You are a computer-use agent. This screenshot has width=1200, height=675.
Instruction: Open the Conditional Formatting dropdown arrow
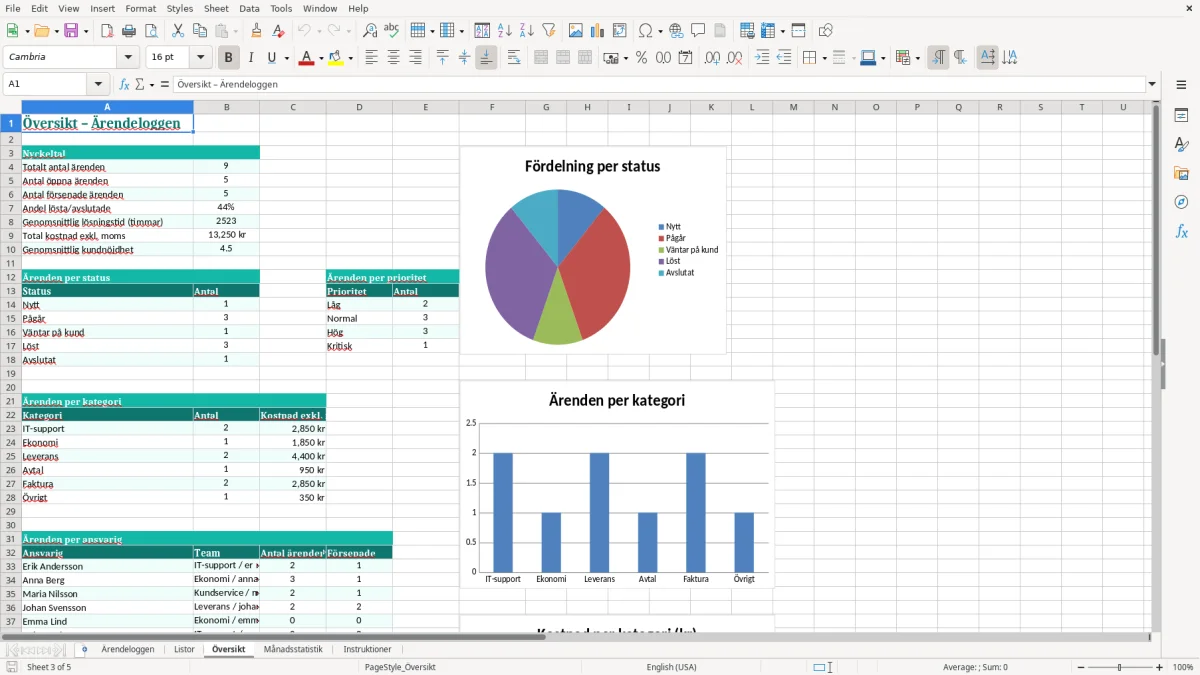(917, 58)
